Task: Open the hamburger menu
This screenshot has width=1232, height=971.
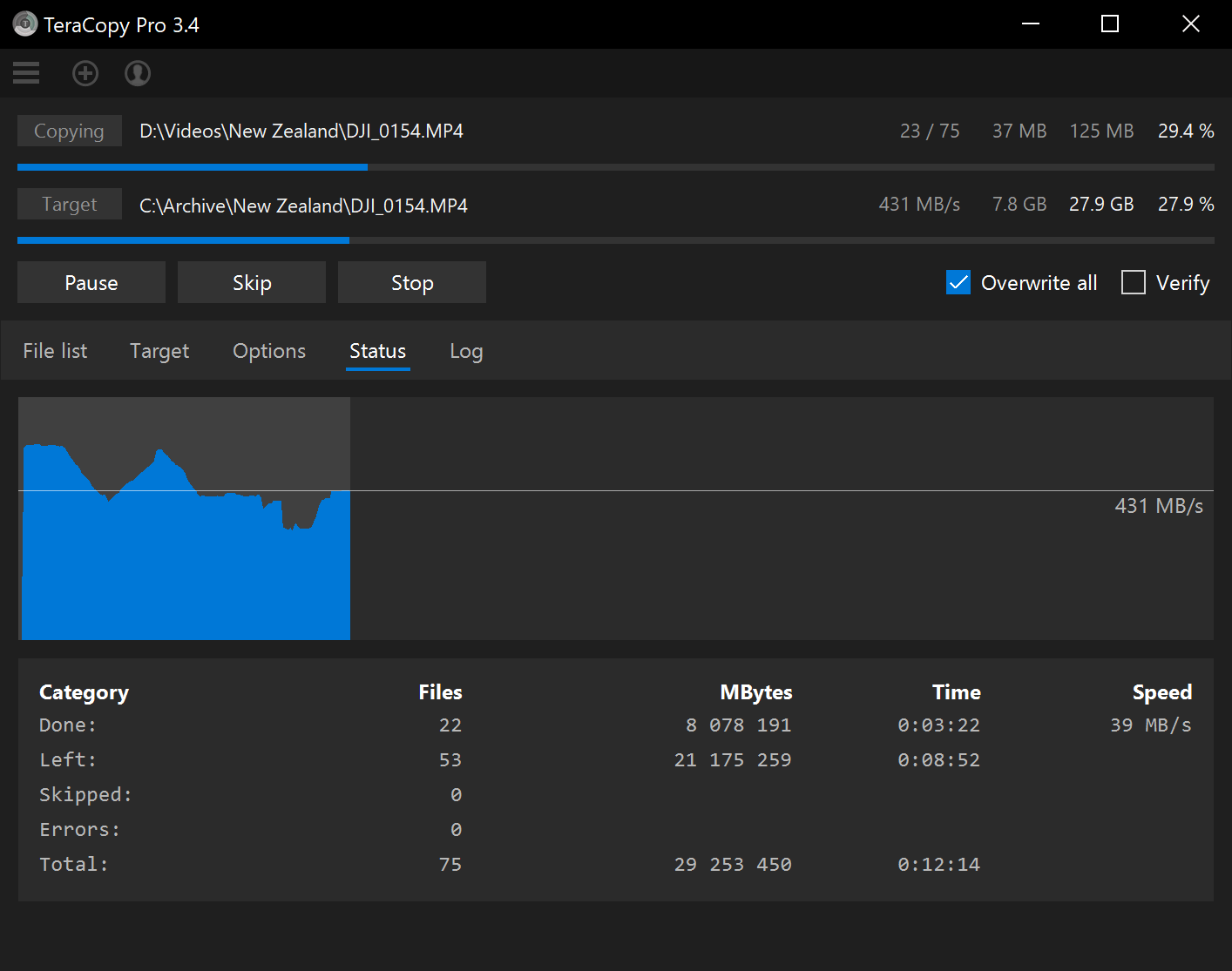Action: point(25,73)
